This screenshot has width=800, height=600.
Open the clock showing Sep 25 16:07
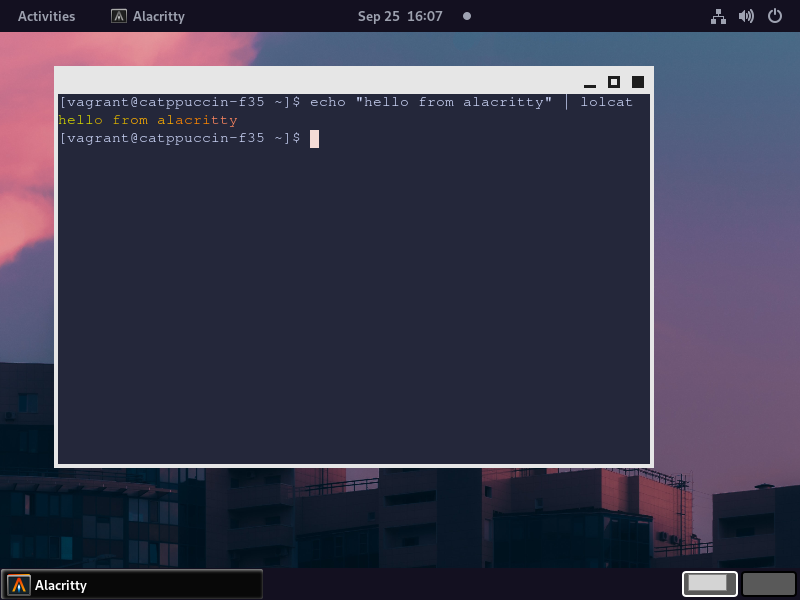tap(400, 16)
